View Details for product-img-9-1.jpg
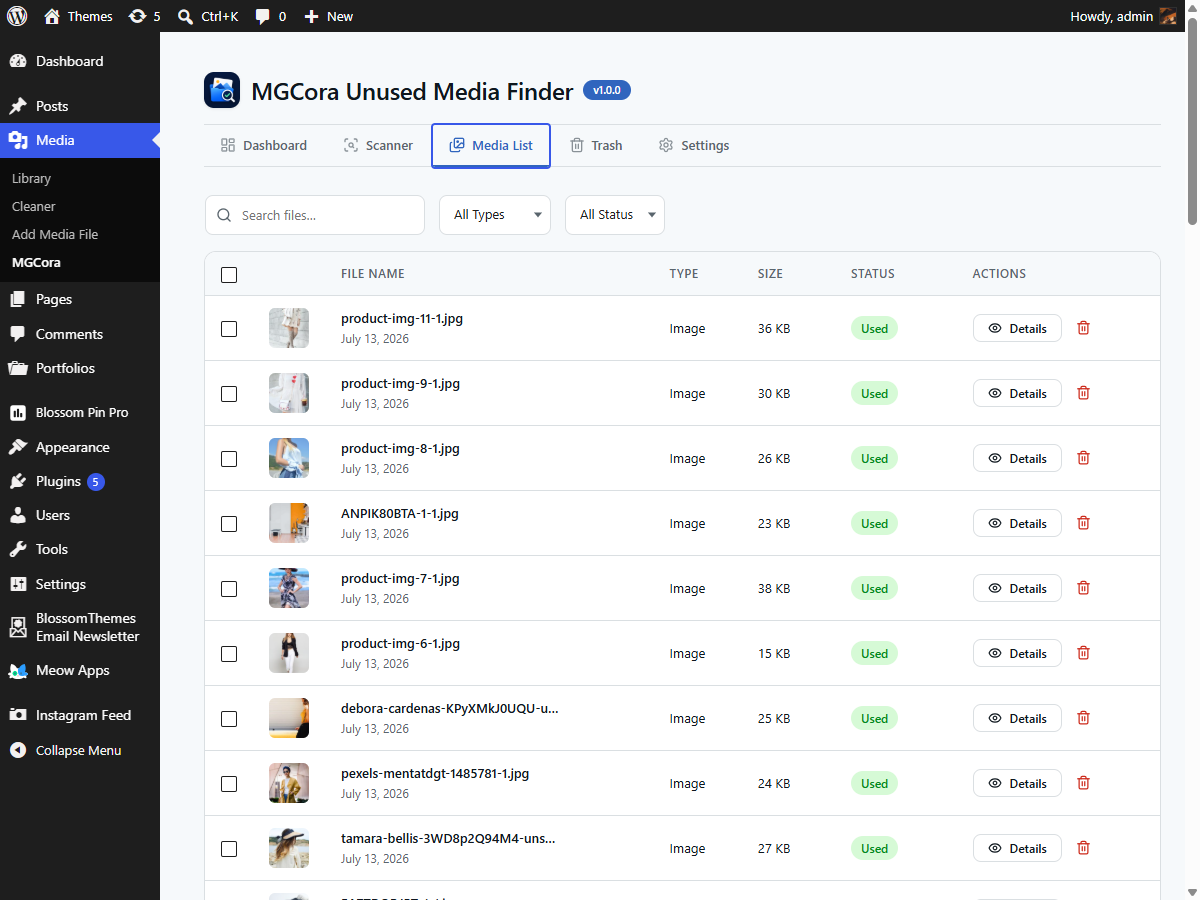This screenshot has height=900, width=1200. (1017, 393)
